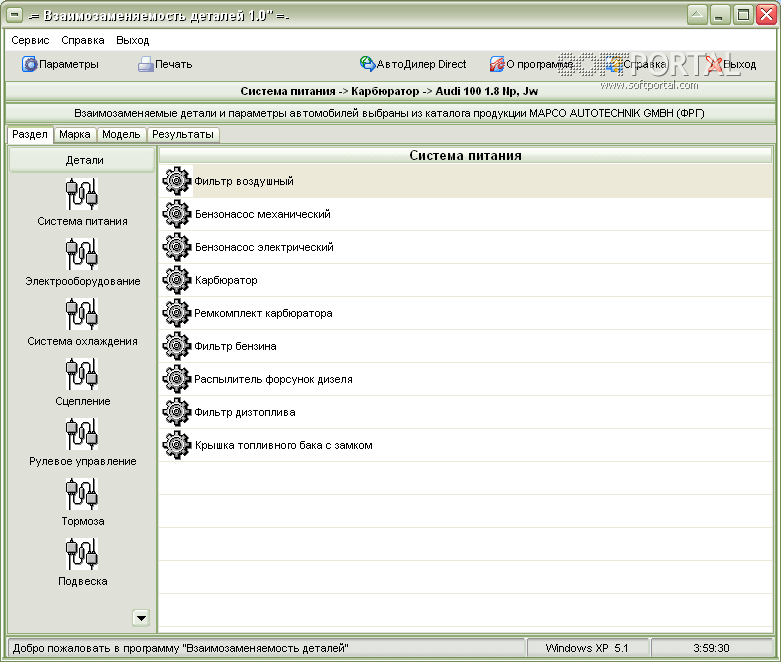Select the Бензонасос электрический row text
Screen dimensions: 781x662
[x=264, y=247]
